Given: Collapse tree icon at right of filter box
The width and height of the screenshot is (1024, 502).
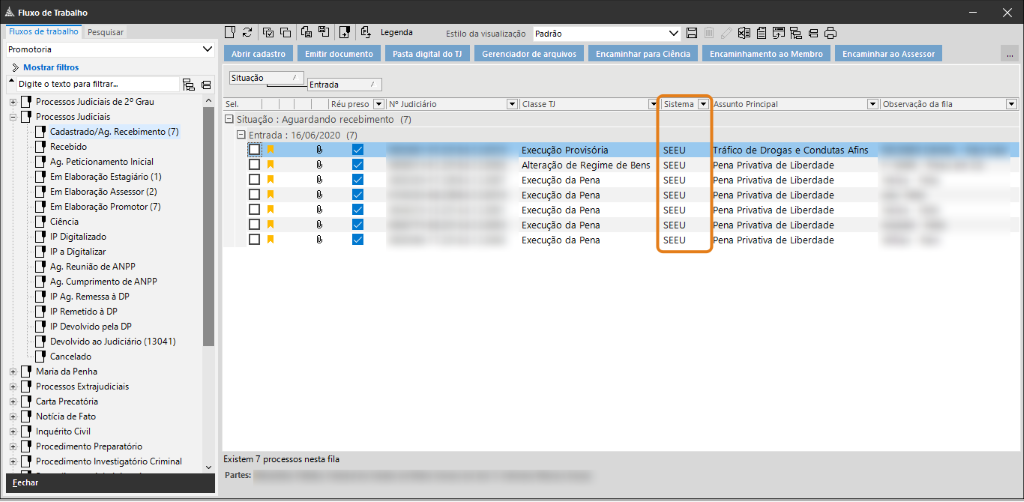Looking at the screenshot, I should (x=206, y=84).
